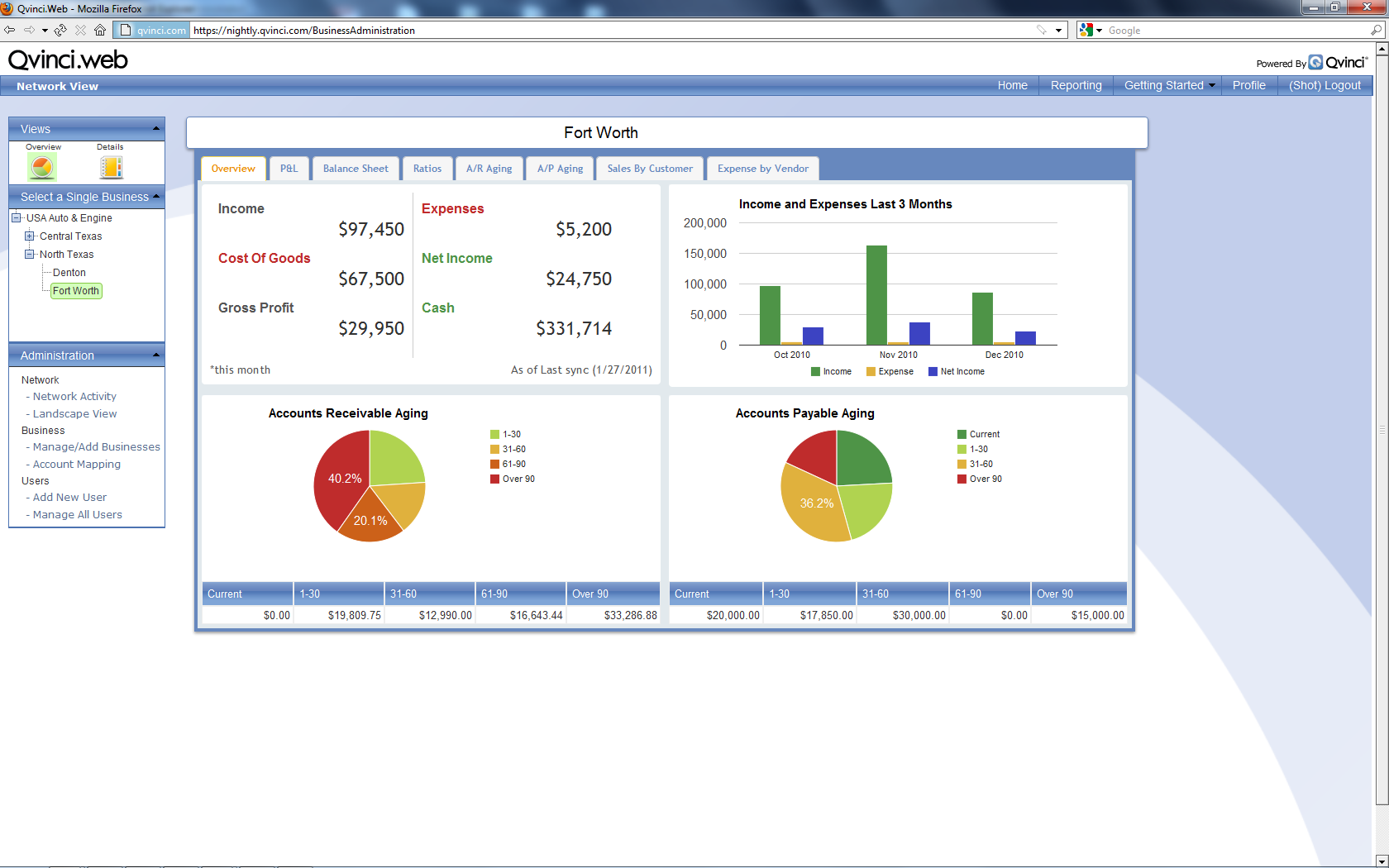This screenshot has height=868, width=1389.
Task: Open the Manage All Users link
Action: point(78,515)
